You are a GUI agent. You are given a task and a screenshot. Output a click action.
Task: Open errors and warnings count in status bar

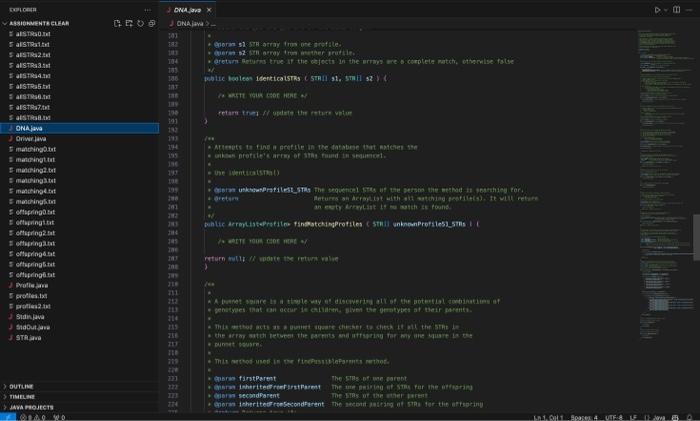pos(33,417)
